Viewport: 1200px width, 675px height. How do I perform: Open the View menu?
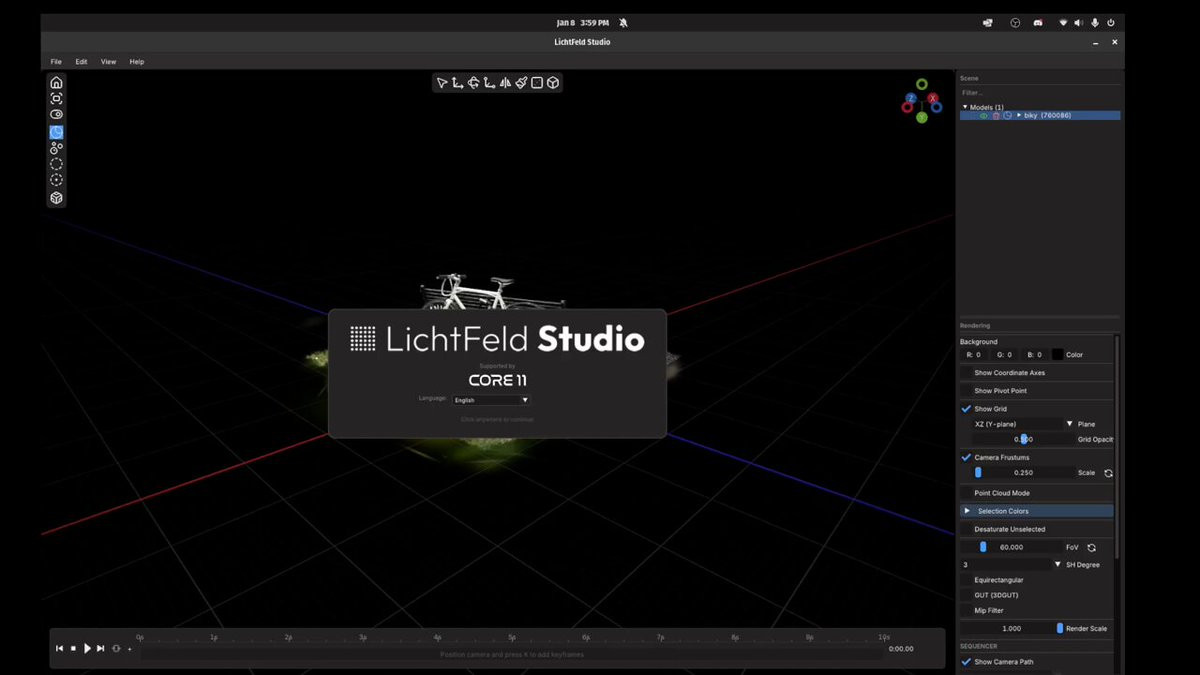pos(108,62)
